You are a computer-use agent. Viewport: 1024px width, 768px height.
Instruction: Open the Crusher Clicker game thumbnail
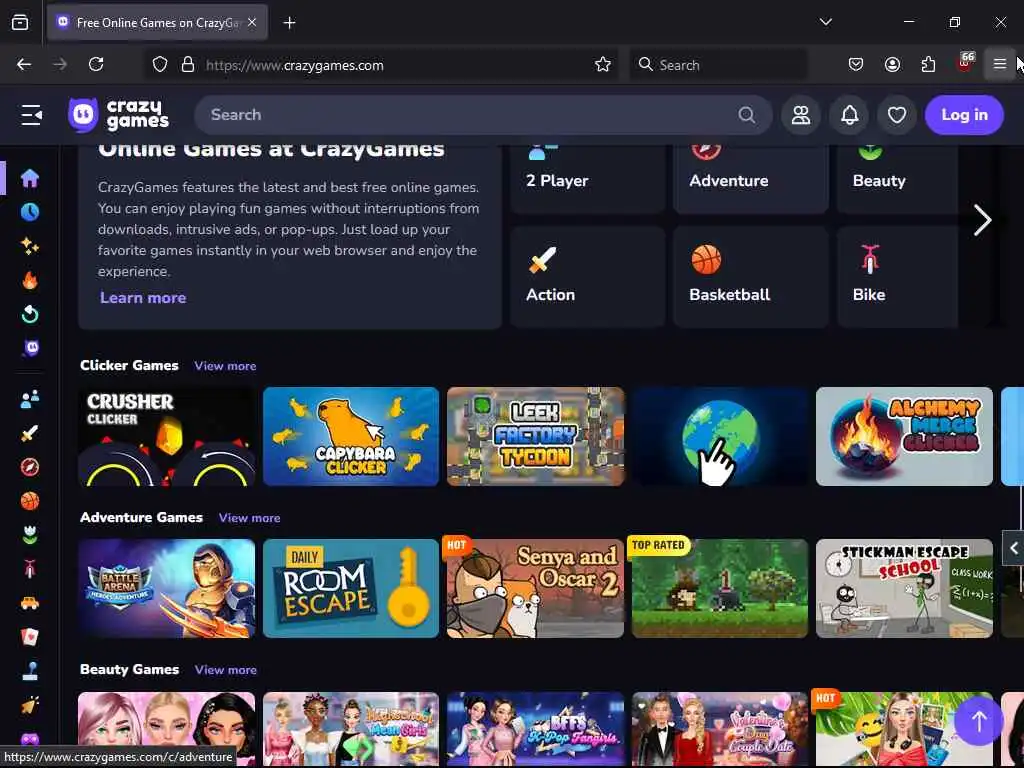[x=167, y=436]
